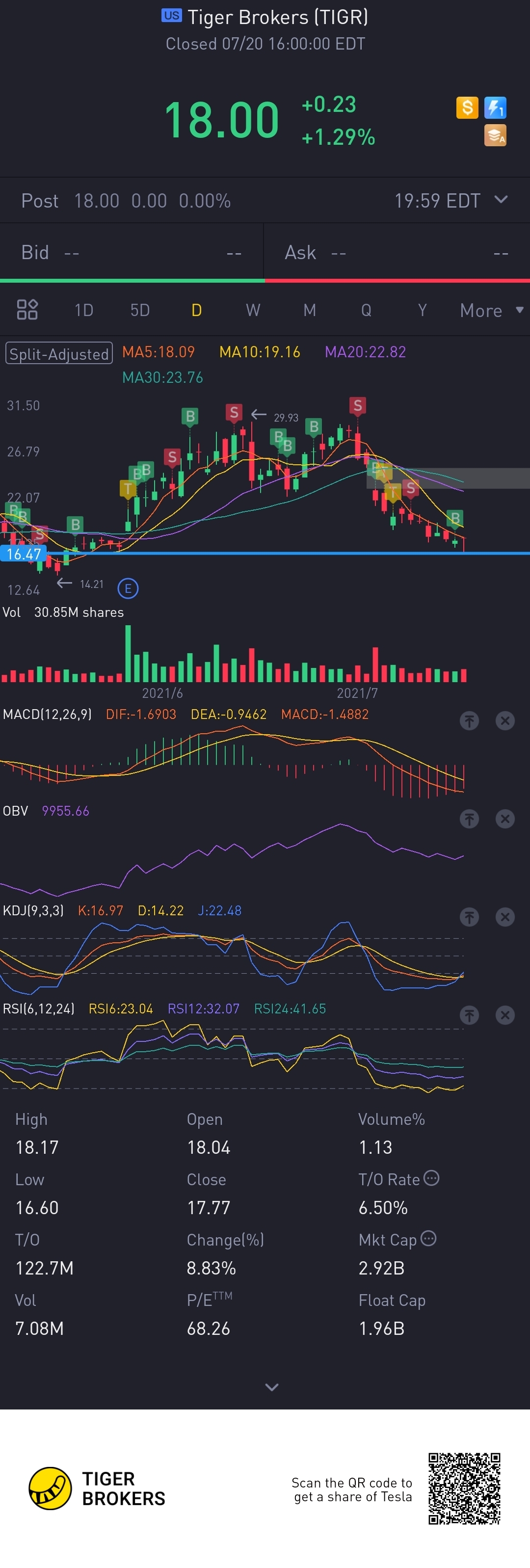This screenshot has width=530, height=1568.
Task: Pin the MACD indicator to top
Action: tap(469, 721)
